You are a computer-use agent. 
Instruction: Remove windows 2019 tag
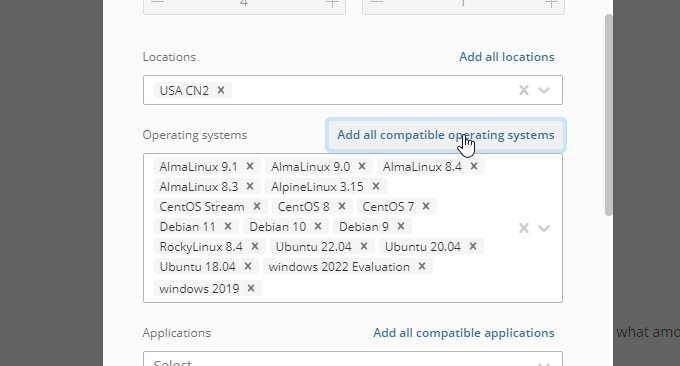[x=251, y=288]
